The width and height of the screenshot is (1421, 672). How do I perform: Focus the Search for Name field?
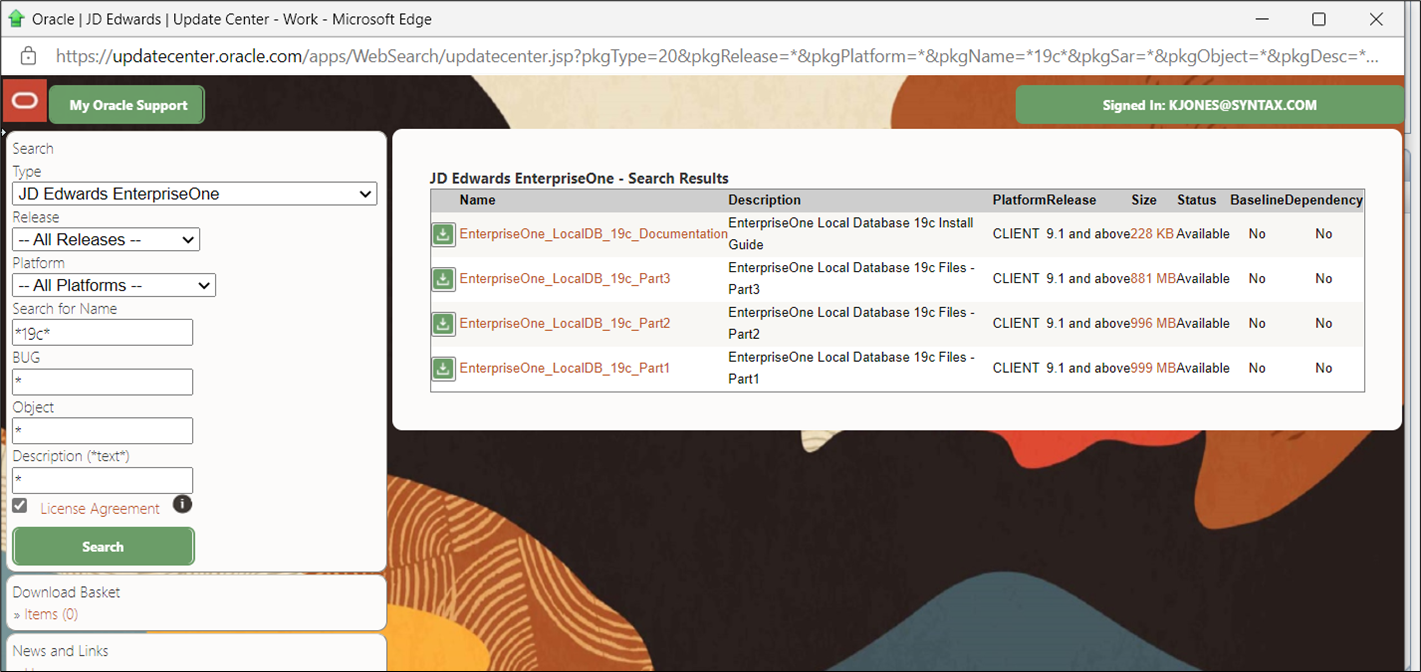(x=102, y=332)
